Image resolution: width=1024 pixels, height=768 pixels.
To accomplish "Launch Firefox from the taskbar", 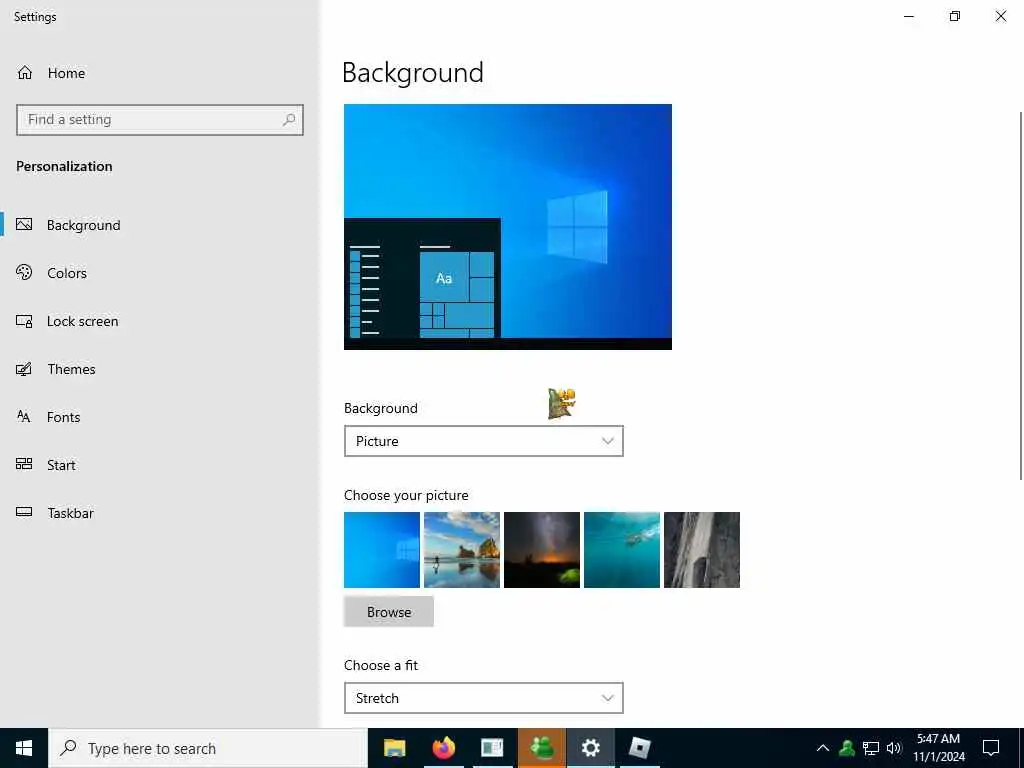I will click(443, 748).
